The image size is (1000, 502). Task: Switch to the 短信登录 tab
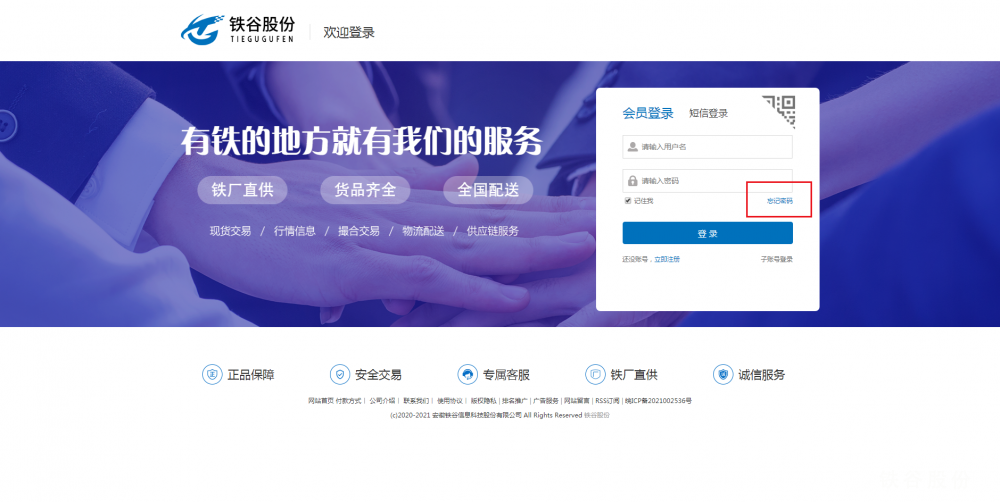[x=708, y=114]
